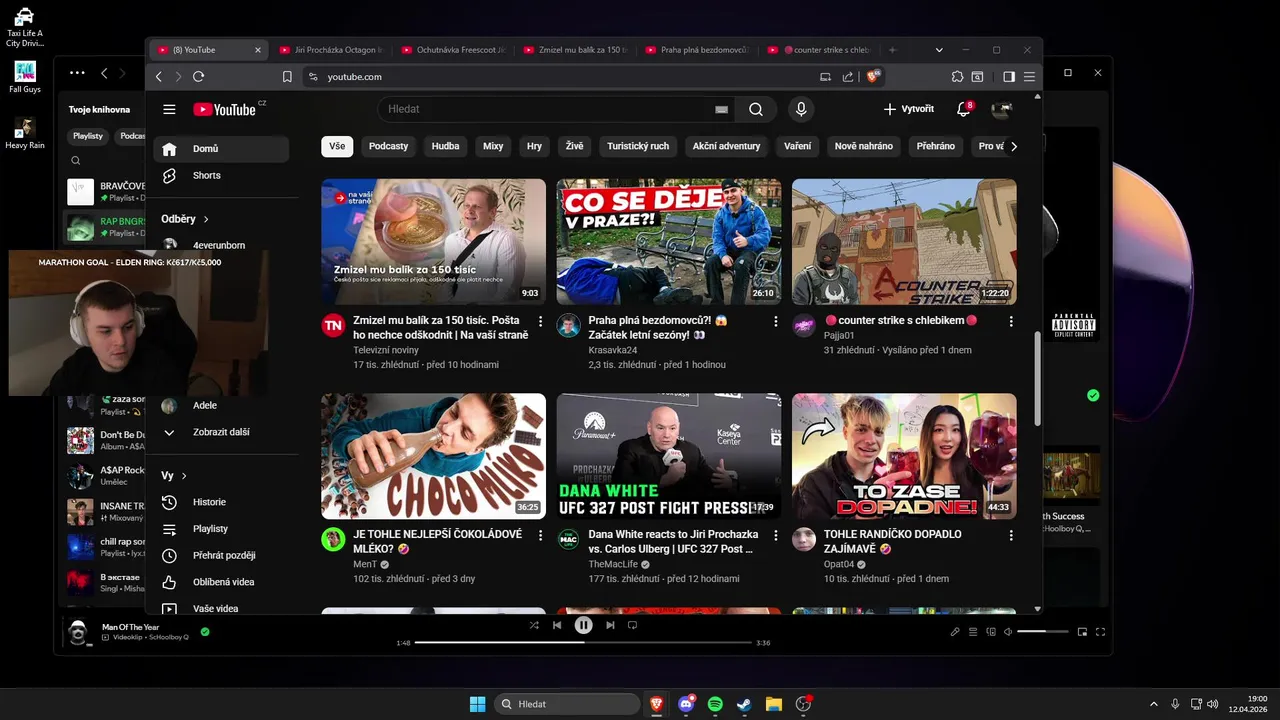Toggle shuffle in Spotify player
The height and width of the screenshot is (720, 1280).
point(534,625)
